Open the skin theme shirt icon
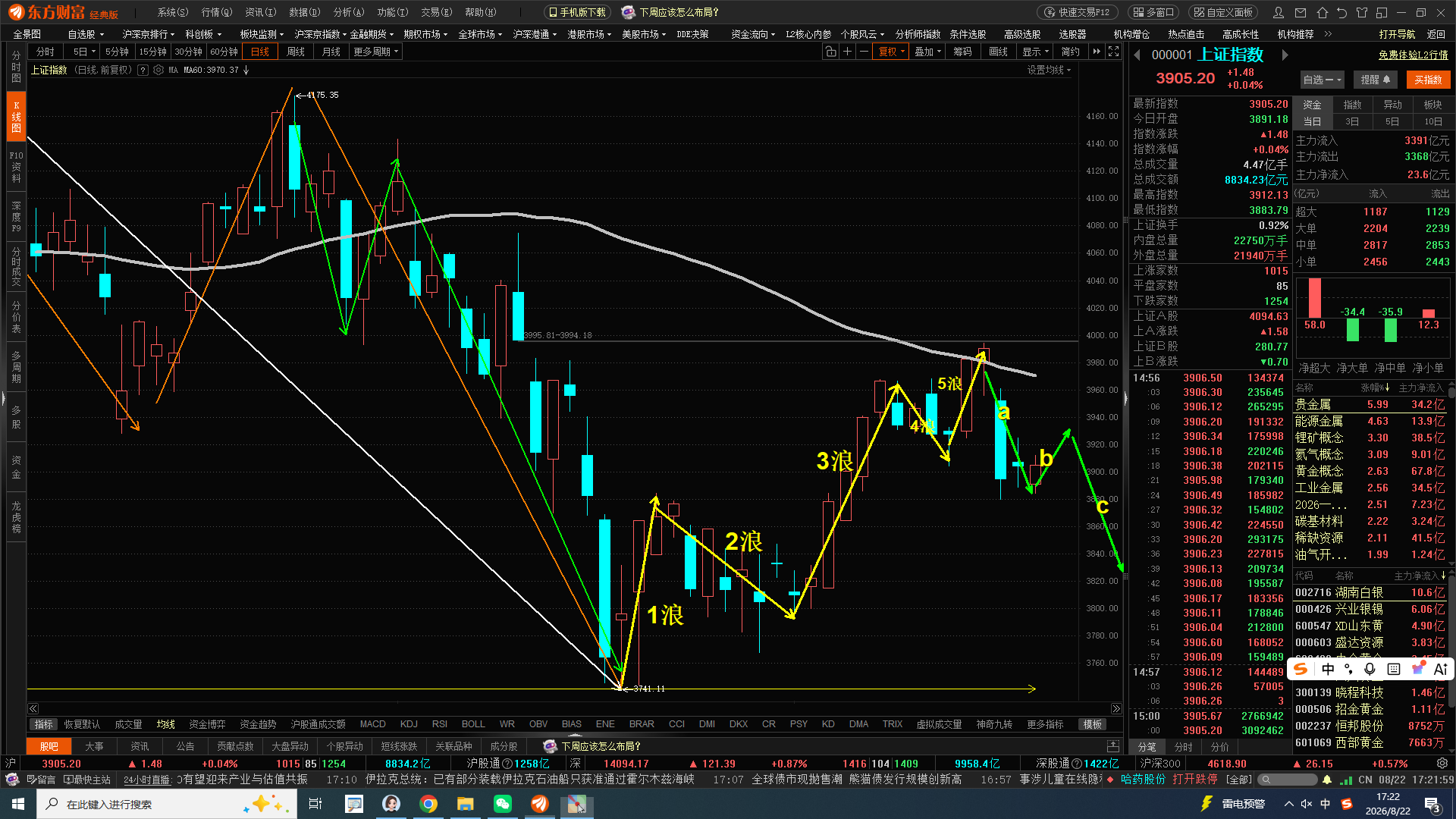The height and width of the screenshot is (819, 1456). coord(1362,12)
